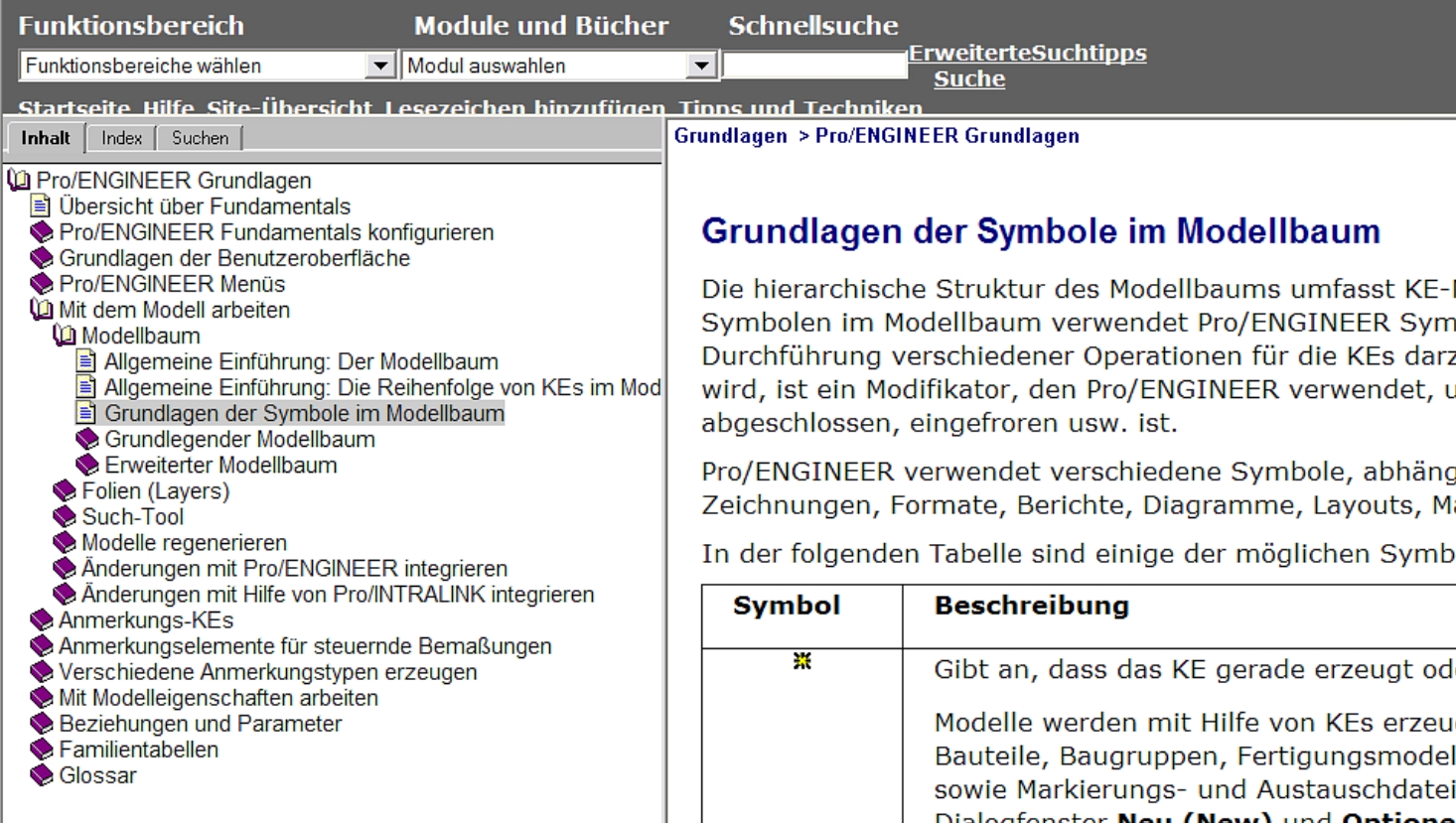Expand the book icon beside Pro/ENGINEER Menüs
Image resolution: width=1456 pixels, height=823 pixels.
click(42, 284)
